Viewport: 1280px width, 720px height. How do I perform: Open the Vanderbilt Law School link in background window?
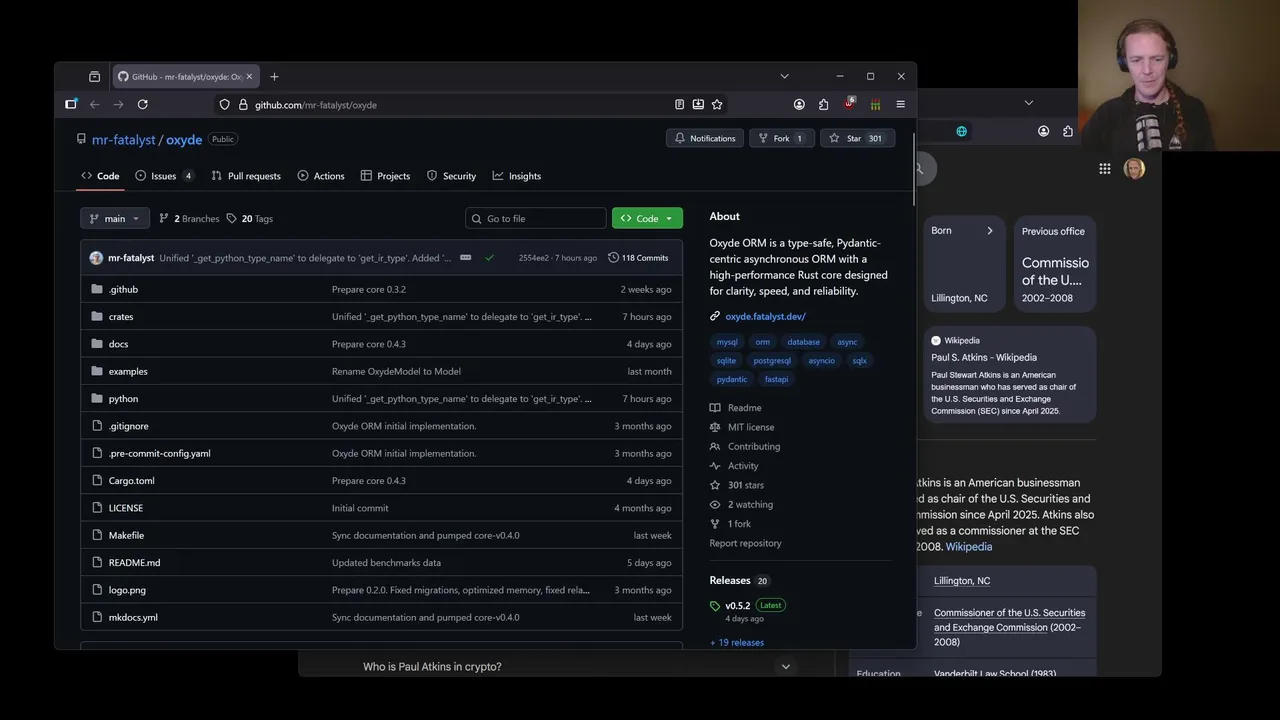coord(995,673)
